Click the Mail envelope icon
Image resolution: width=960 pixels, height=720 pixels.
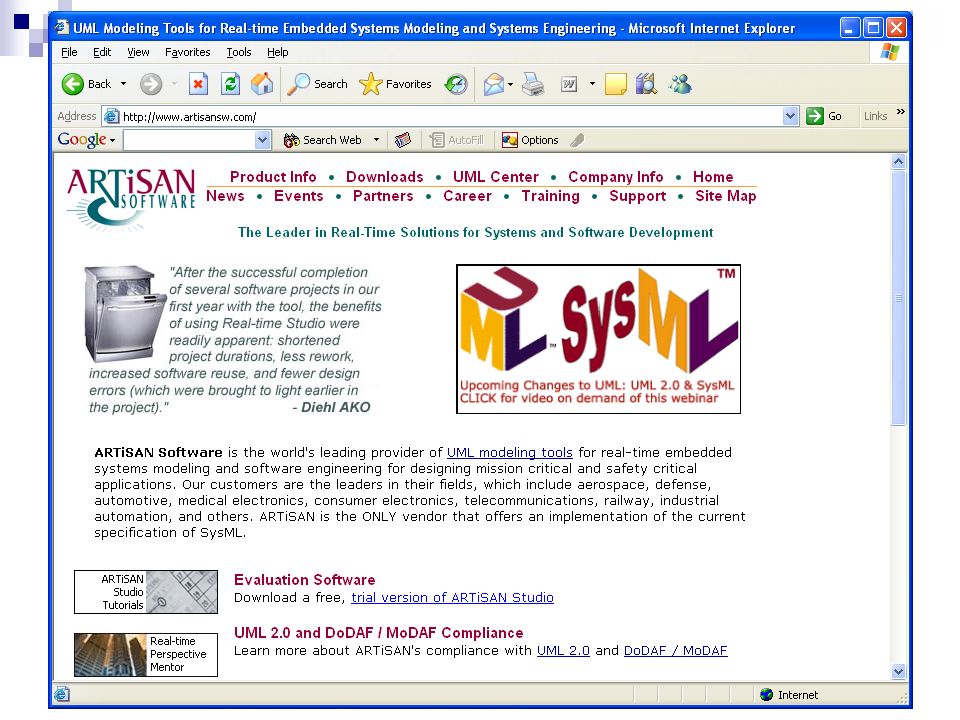pos(493,84)
